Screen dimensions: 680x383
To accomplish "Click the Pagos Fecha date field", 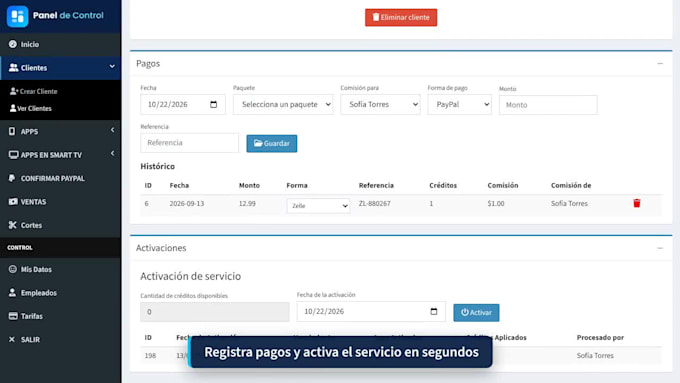I will [183, 105].
